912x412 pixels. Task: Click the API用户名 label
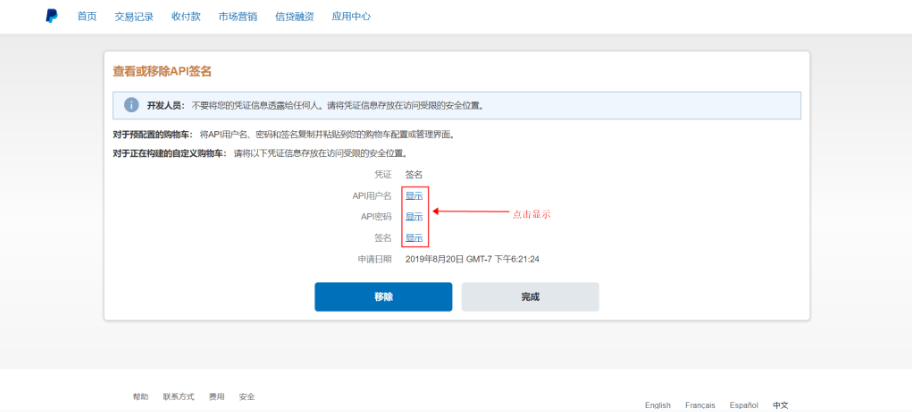click(372, 196)
